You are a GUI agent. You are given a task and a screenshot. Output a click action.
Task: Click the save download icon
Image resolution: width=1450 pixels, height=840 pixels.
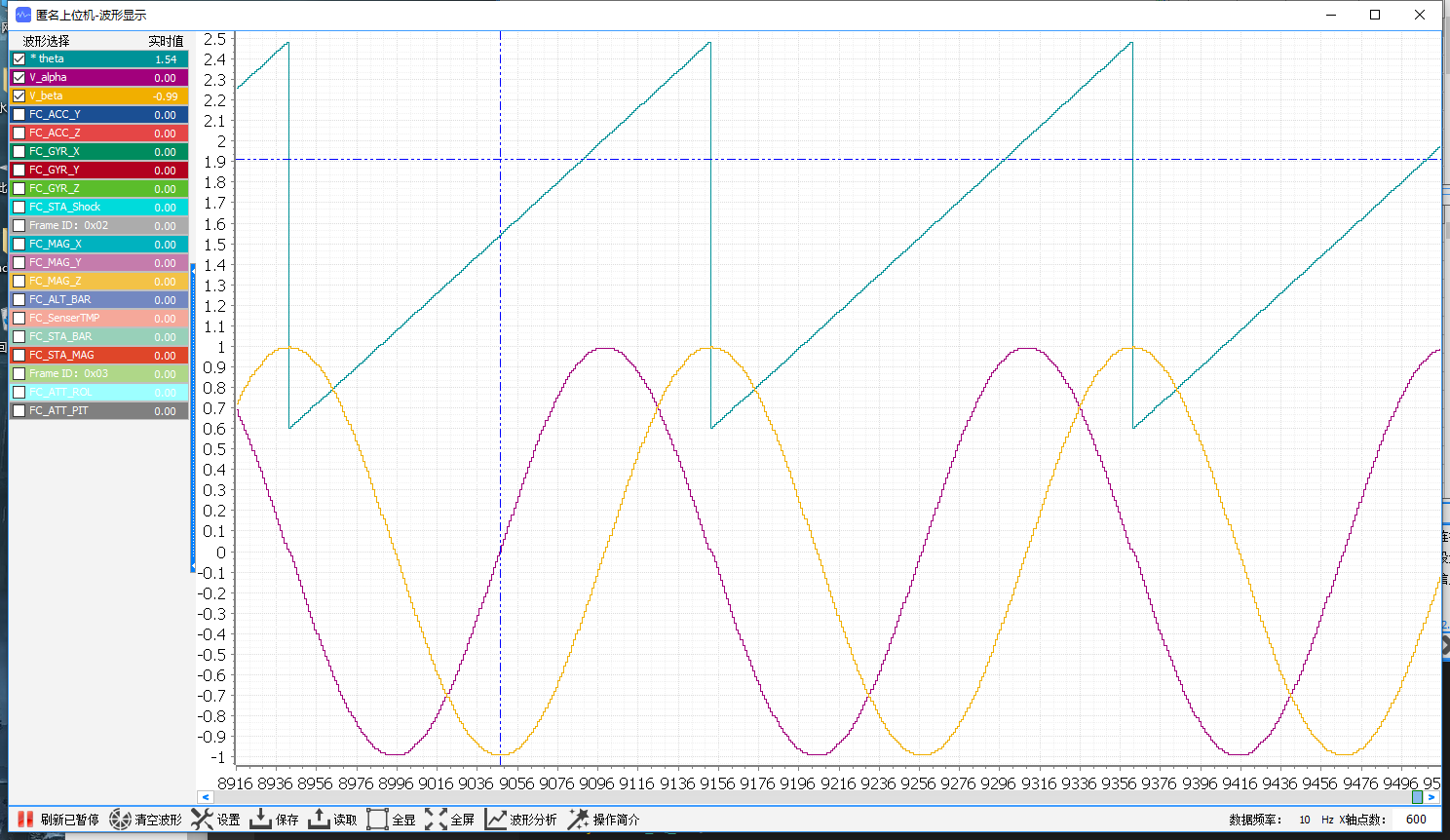tap(260, 820)
